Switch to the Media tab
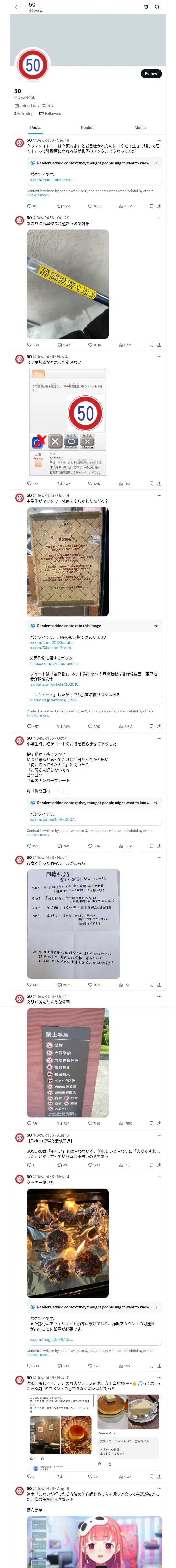The height and width of the screenshot is (1568, 176). 140,127
